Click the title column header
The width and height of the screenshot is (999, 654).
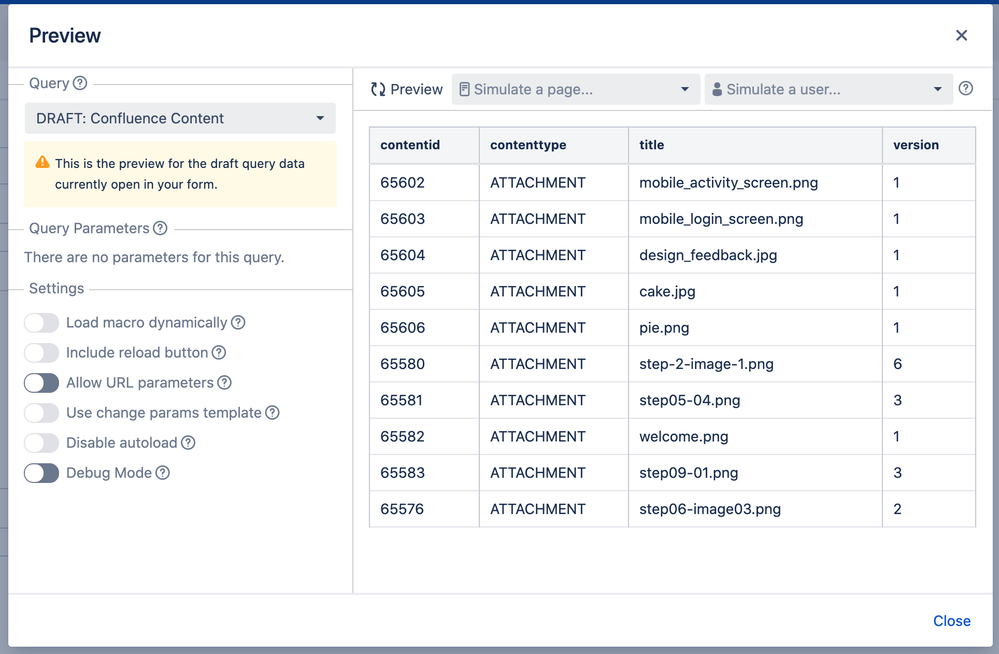pos(756,145)
